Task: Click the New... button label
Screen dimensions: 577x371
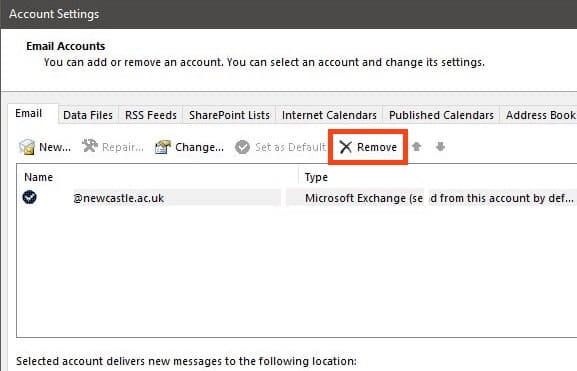Action: 55,147
